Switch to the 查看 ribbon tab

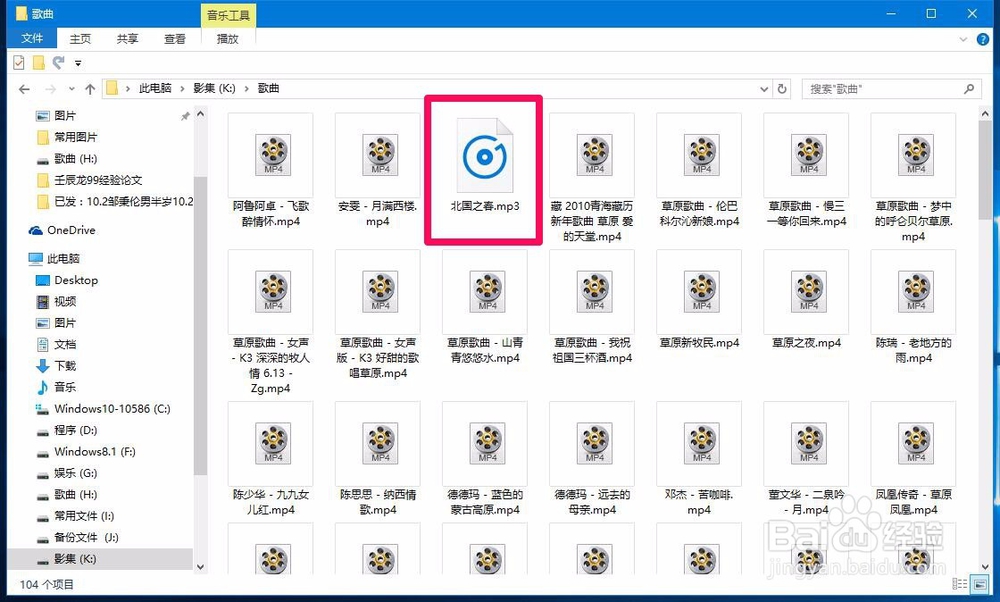(174, 39)
